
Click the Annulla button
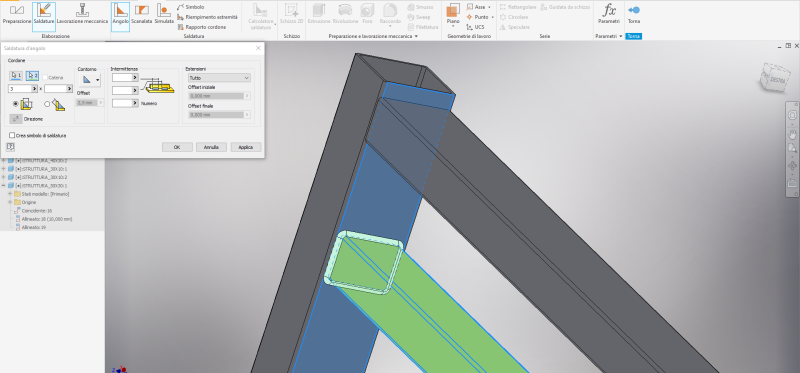coord(211,147)
